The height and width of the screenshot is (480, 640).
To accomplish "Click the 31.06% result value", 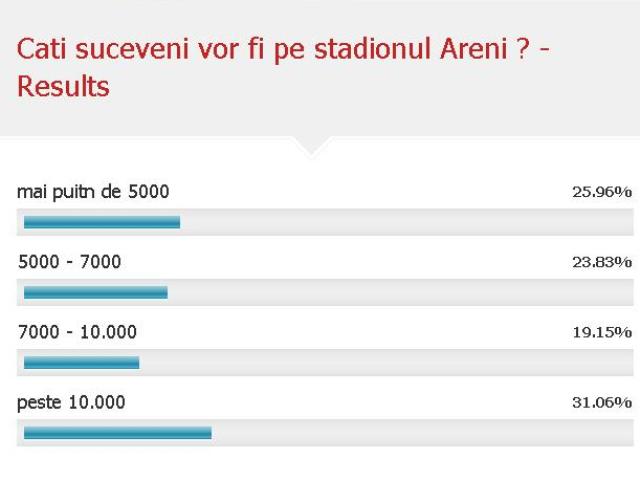I will click(x=602, y=402).
